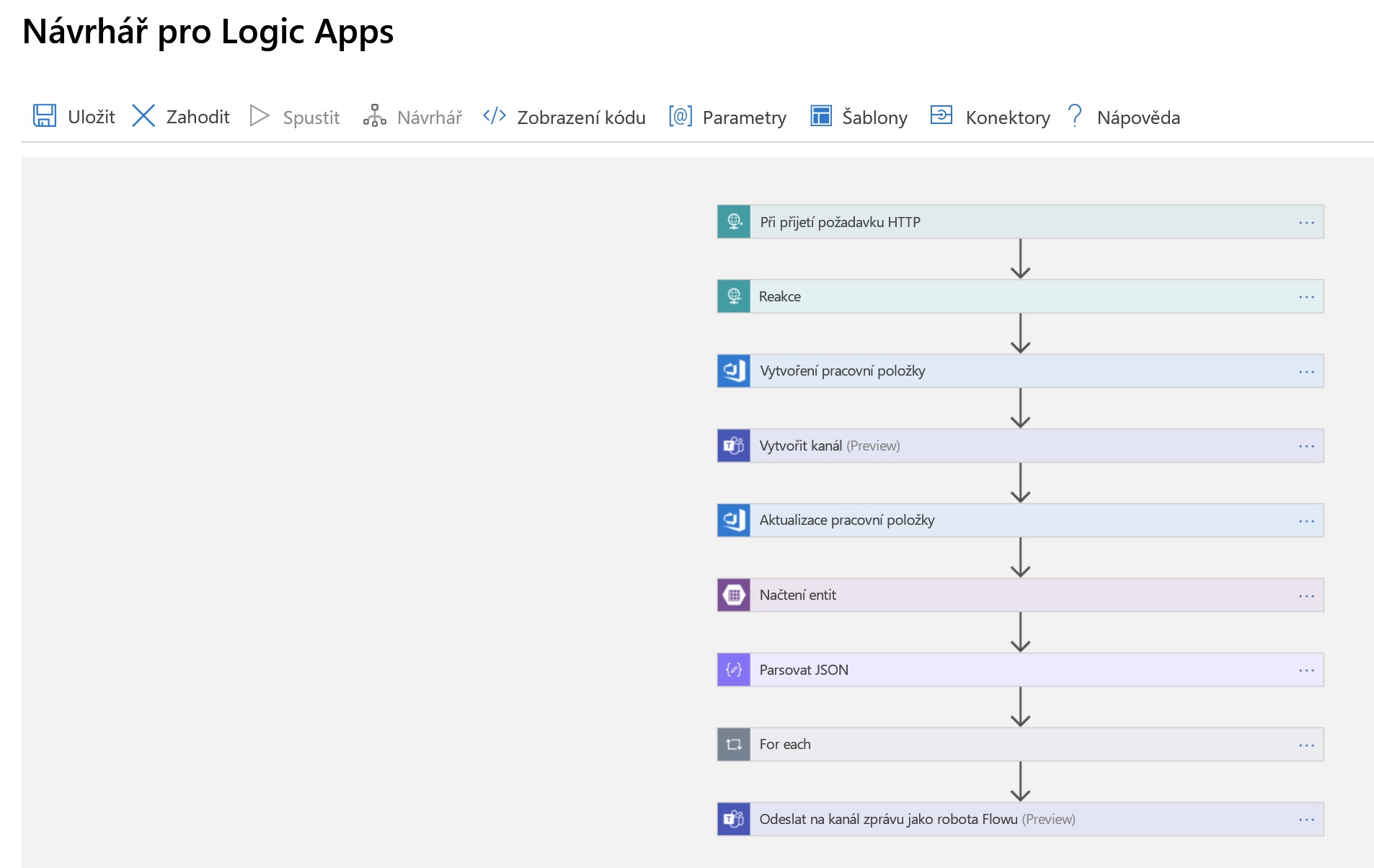Open ellipsis menu for Při přijetí požadavku HTTP
The height and width of the screenshot is (868, 1374).
(1306, 223)
